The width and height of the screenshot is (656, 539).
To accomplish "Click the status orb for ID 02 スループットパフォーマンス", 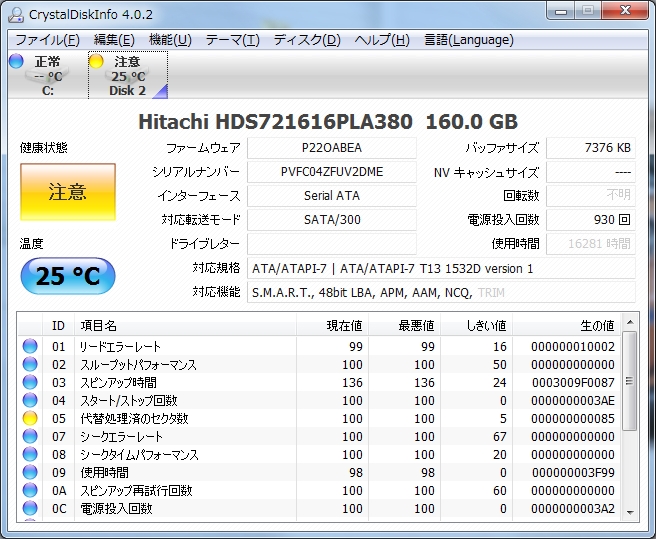I will [30, 364].
